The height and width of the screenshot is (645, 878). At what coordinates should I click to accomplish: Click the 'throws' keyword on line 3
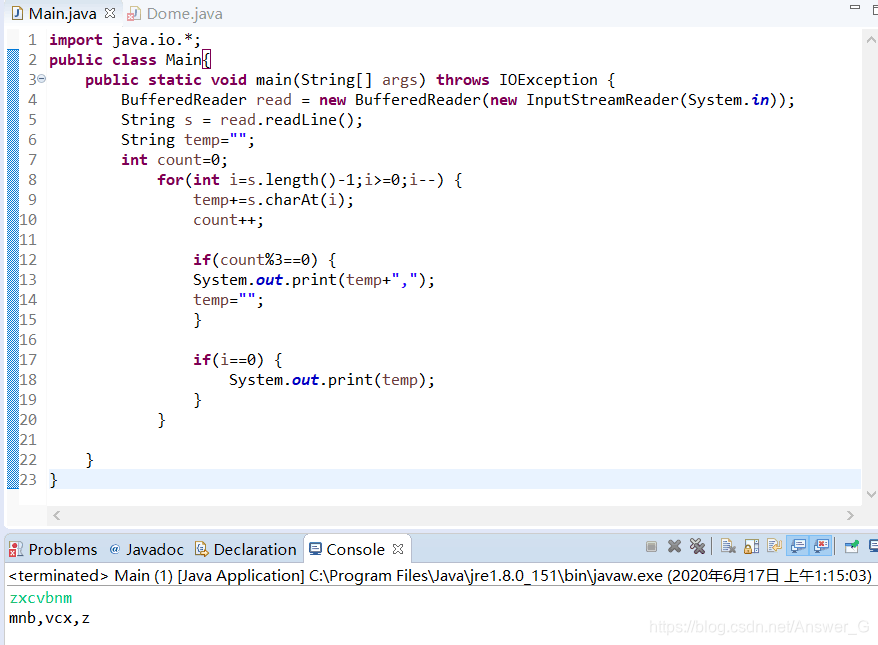coord(463,80)
